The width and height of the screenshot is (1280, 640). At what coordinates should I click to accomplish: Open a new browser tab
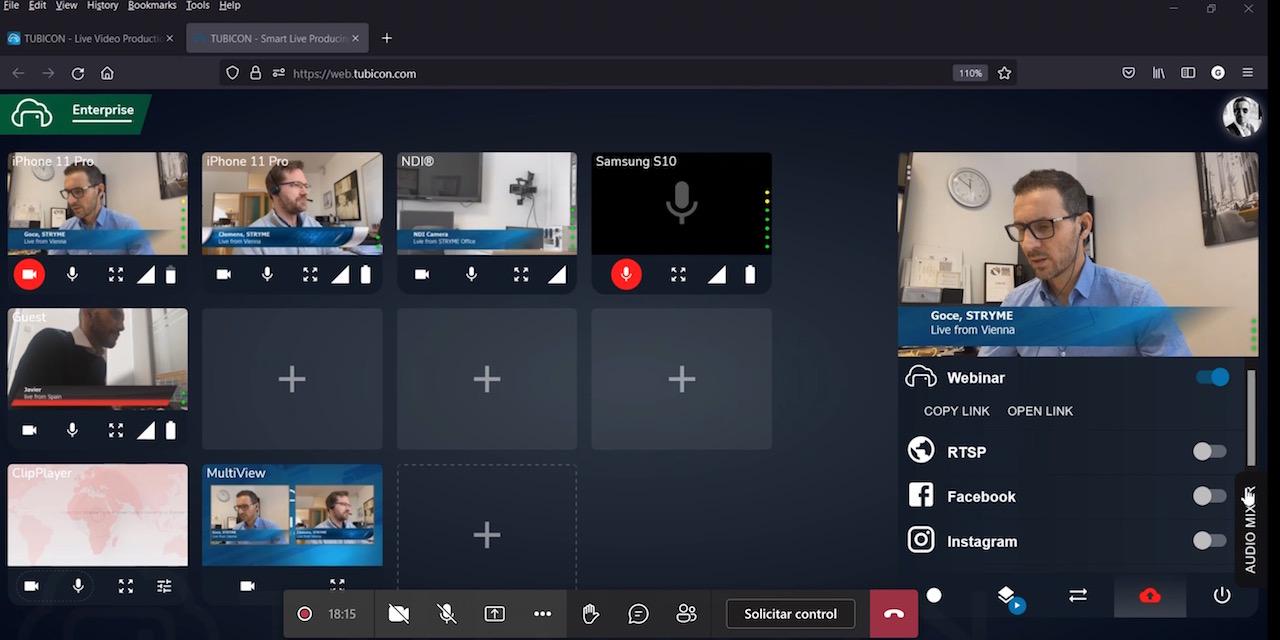click(x=387, y=38)
